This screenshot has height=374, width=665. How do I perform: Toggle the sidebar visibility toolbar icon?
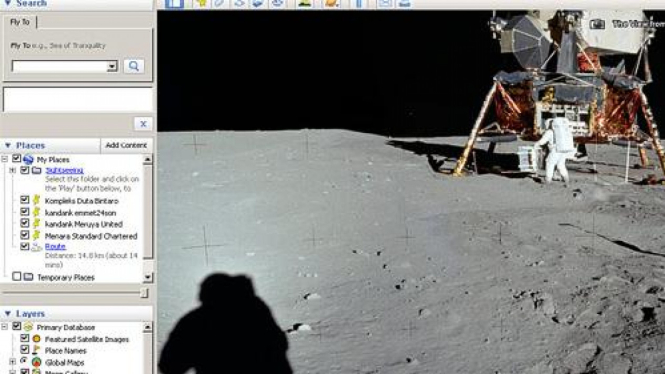click(x=174, y=3)
